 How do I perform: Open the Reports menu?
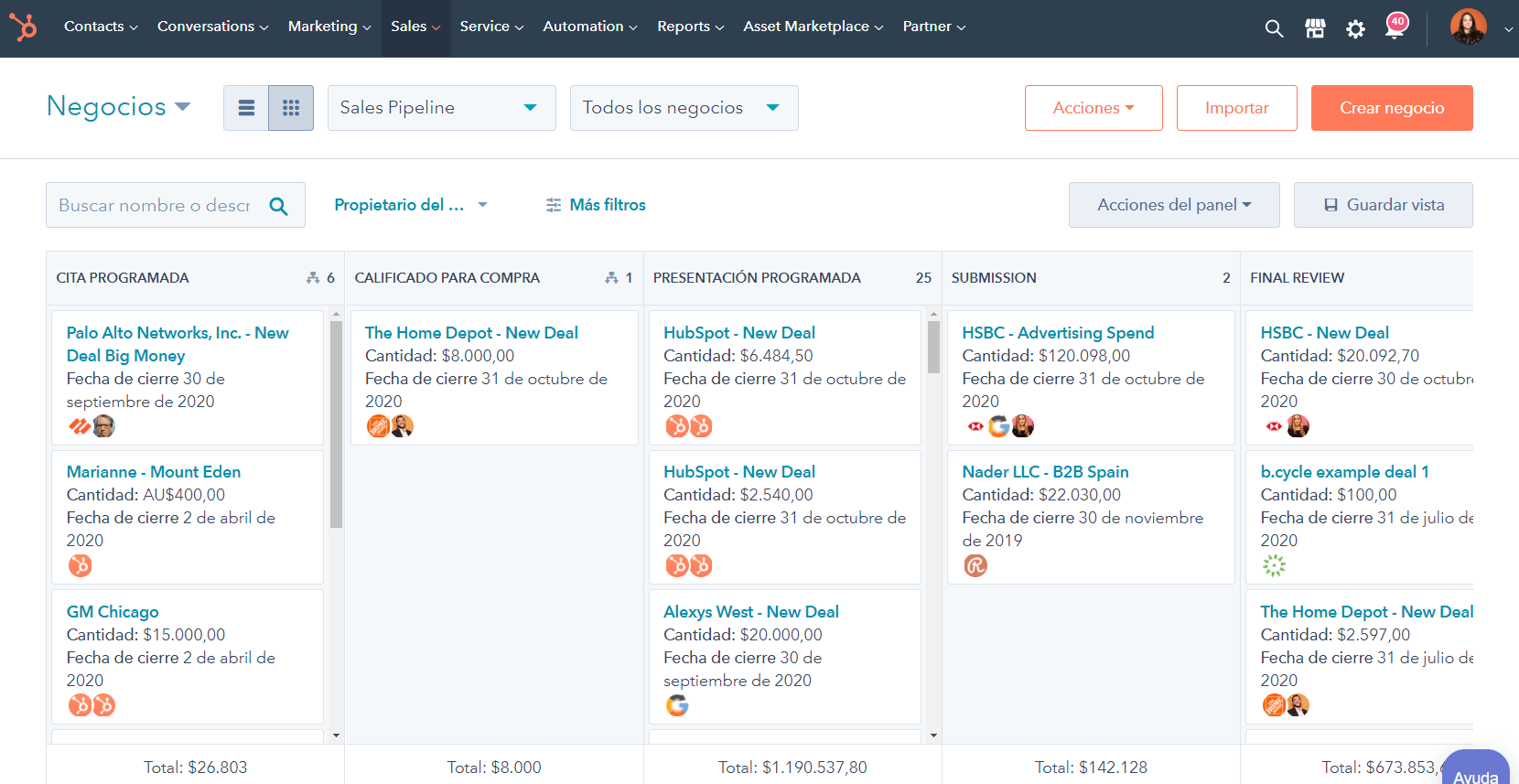[690, 27]
